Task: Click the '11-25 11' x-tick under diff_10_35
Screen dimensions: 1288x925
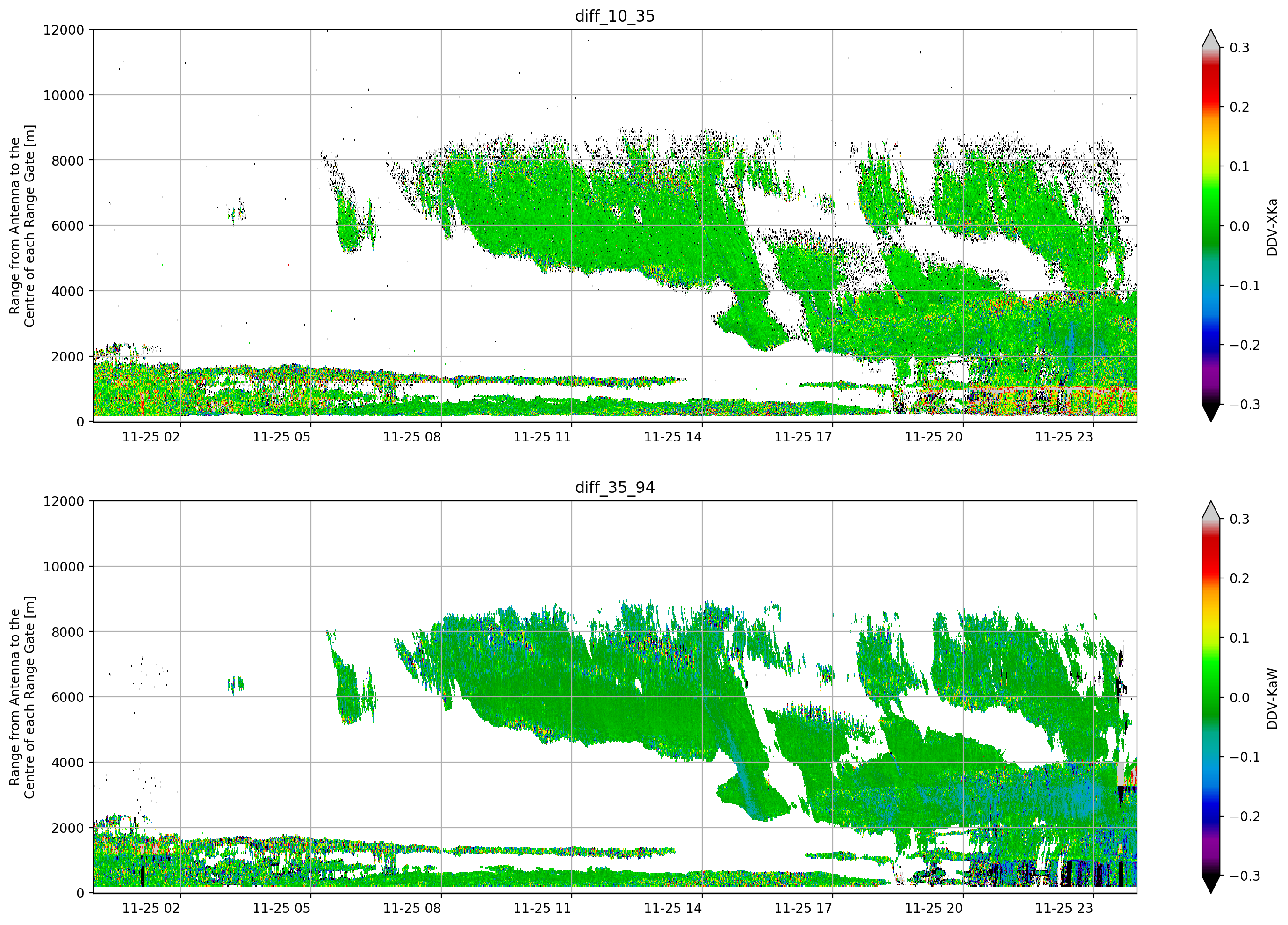Action: [542, 437]
